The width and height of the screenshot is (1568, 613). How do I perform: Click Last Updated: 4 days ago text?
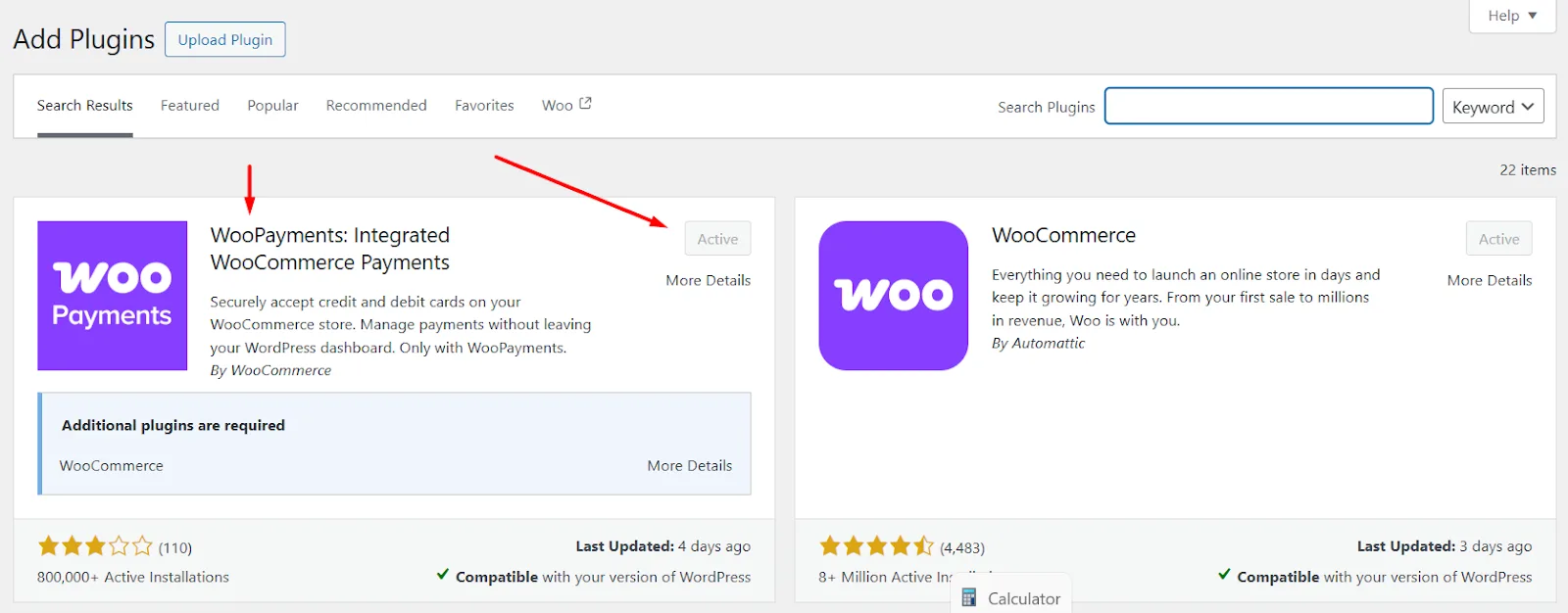[662, 546]
